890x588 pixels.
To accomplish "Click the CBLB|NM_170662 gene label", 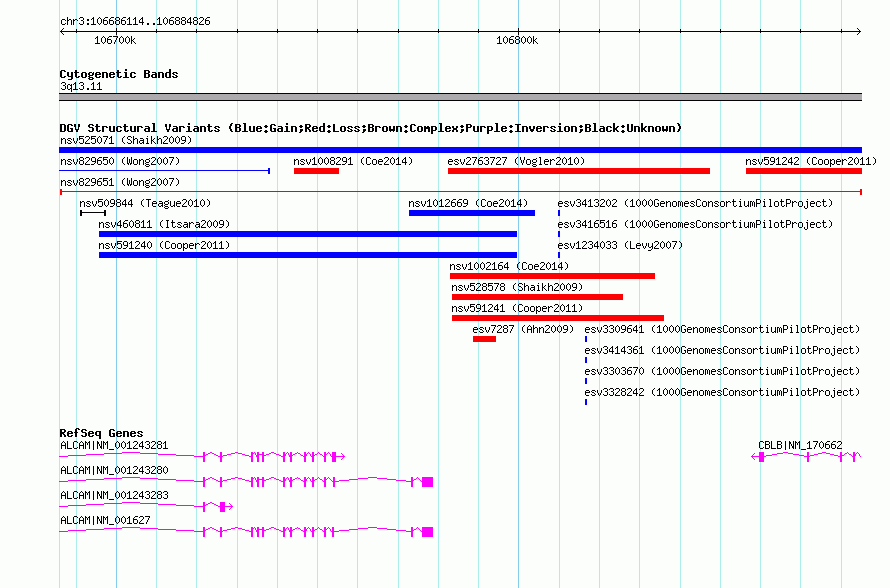I will click(x=800, y=446).
